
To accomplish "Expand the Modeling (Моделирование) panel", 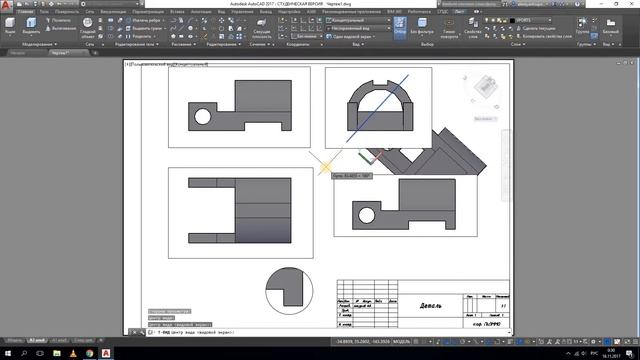I will click(39, 44).
